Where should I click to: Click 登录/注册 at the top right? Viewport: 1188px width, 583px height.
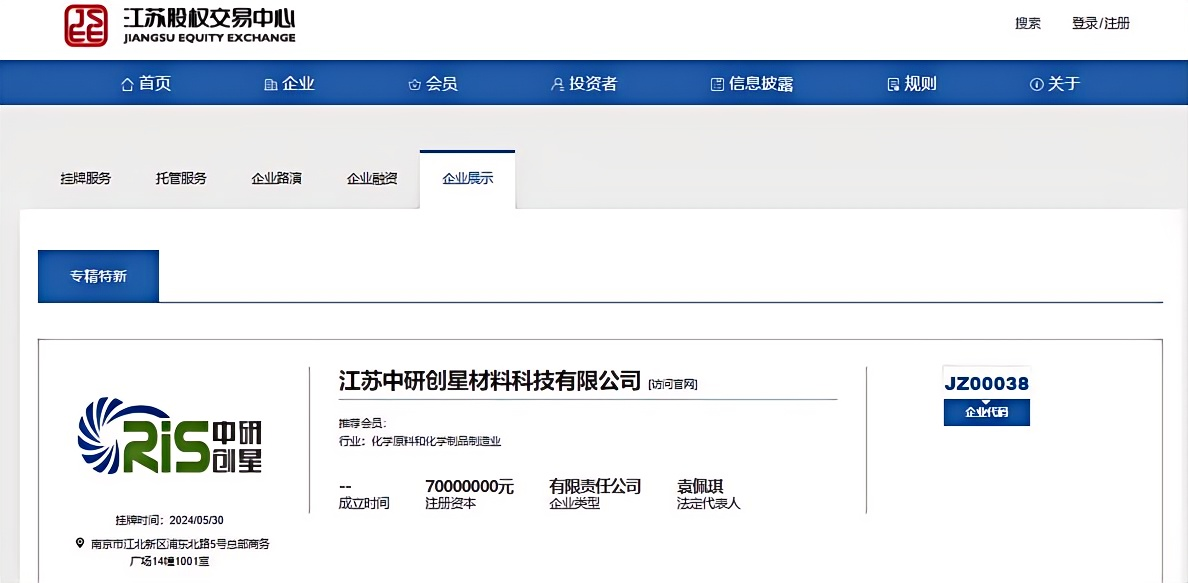pos(1101,23)
